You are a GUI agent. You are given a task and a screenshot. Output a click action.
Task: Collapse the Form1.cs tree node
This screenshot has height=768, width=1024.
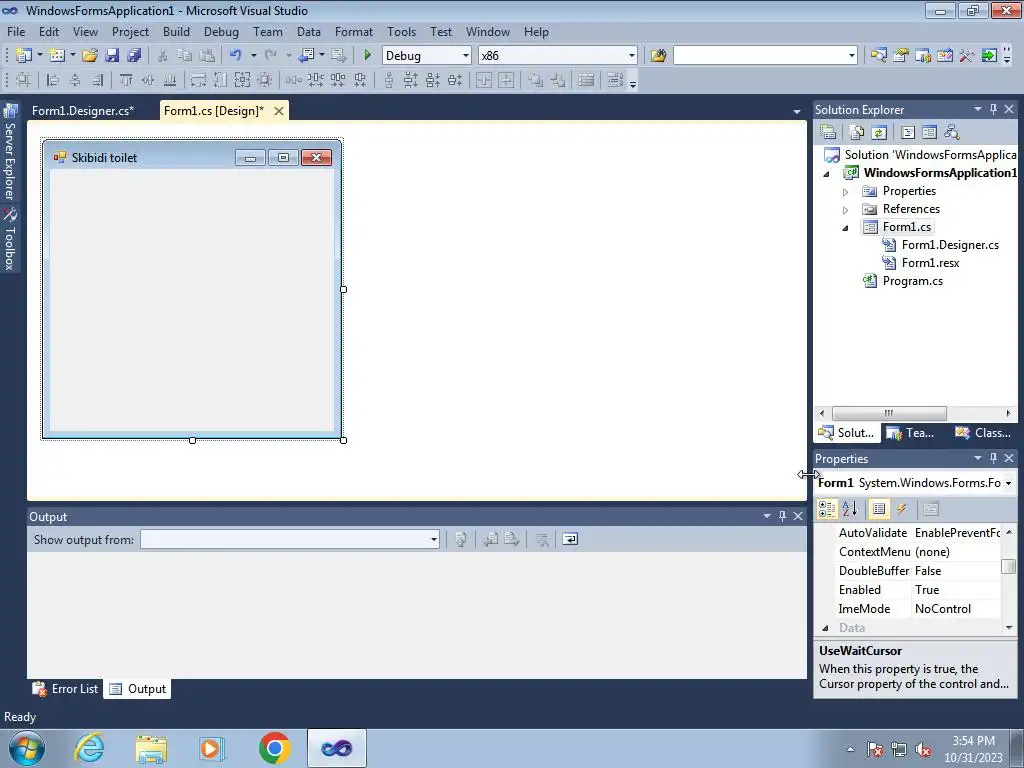tap(845, 228)
